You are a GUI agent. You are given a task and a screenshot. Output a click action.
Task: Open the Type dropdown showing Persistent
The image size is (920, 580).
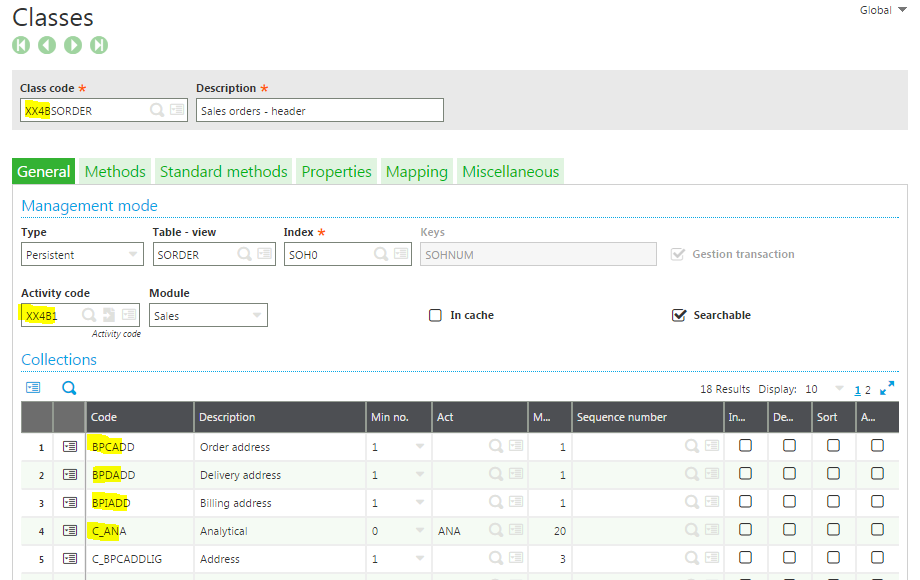point(81,255)
